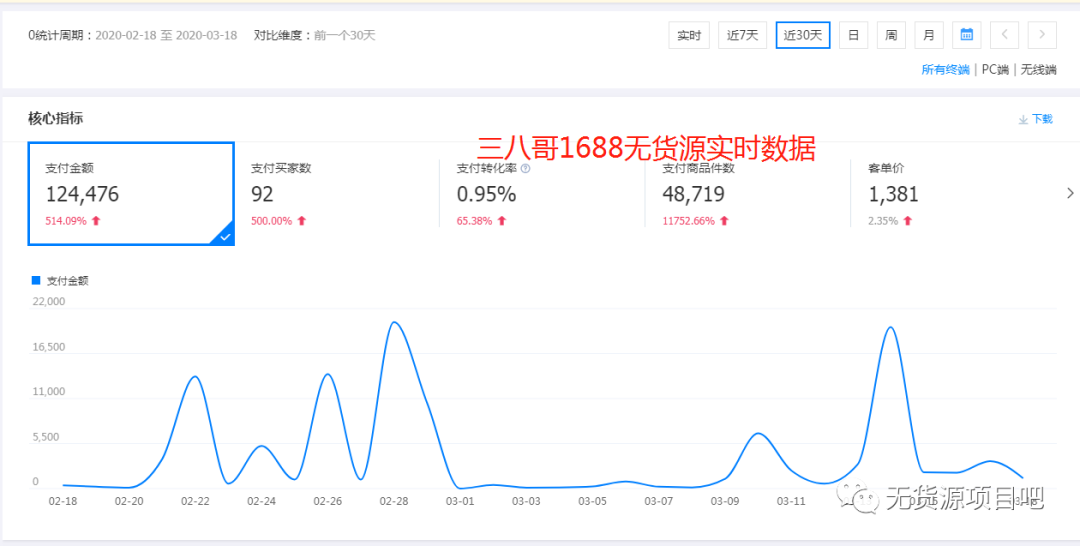Click the blue checkmark on 支付金额 card
Image resolution: width=1080 pixels, height=546 pixels.
(225, 236)
